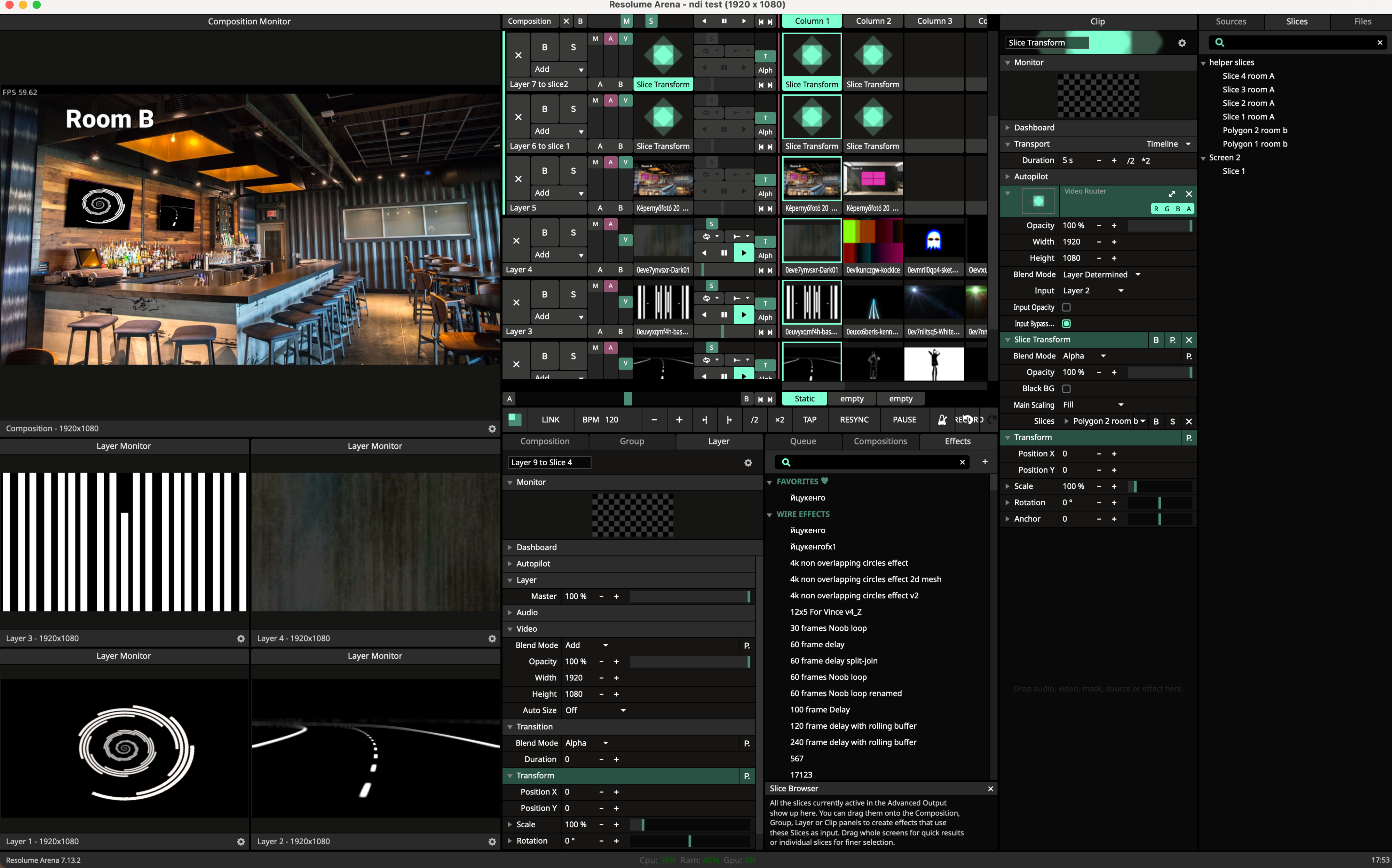Collapse the helper slices tree group
Screen dimensions: 1392x868
coord(1203,63)
